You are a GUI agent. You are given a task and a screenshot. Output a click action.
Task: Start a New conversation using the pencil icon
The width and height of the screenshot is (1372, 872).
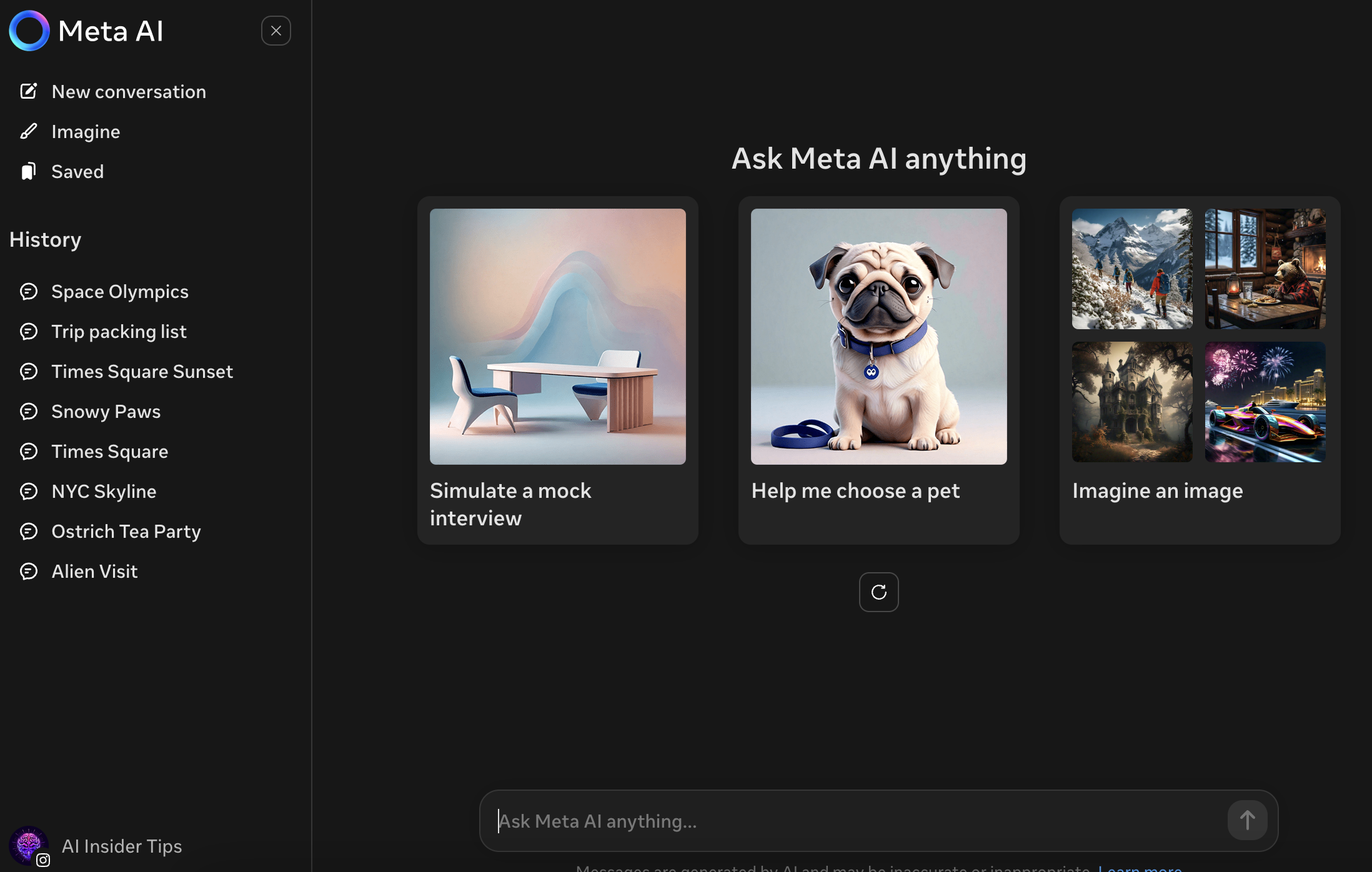point(28,91)
